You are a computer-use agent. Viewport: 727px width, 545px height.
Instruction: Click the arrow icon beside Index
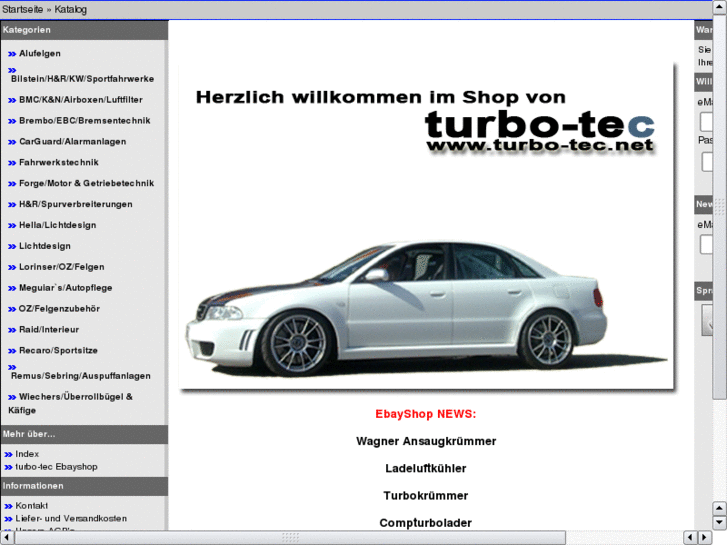pyautogui.click(x=8, y=454)
